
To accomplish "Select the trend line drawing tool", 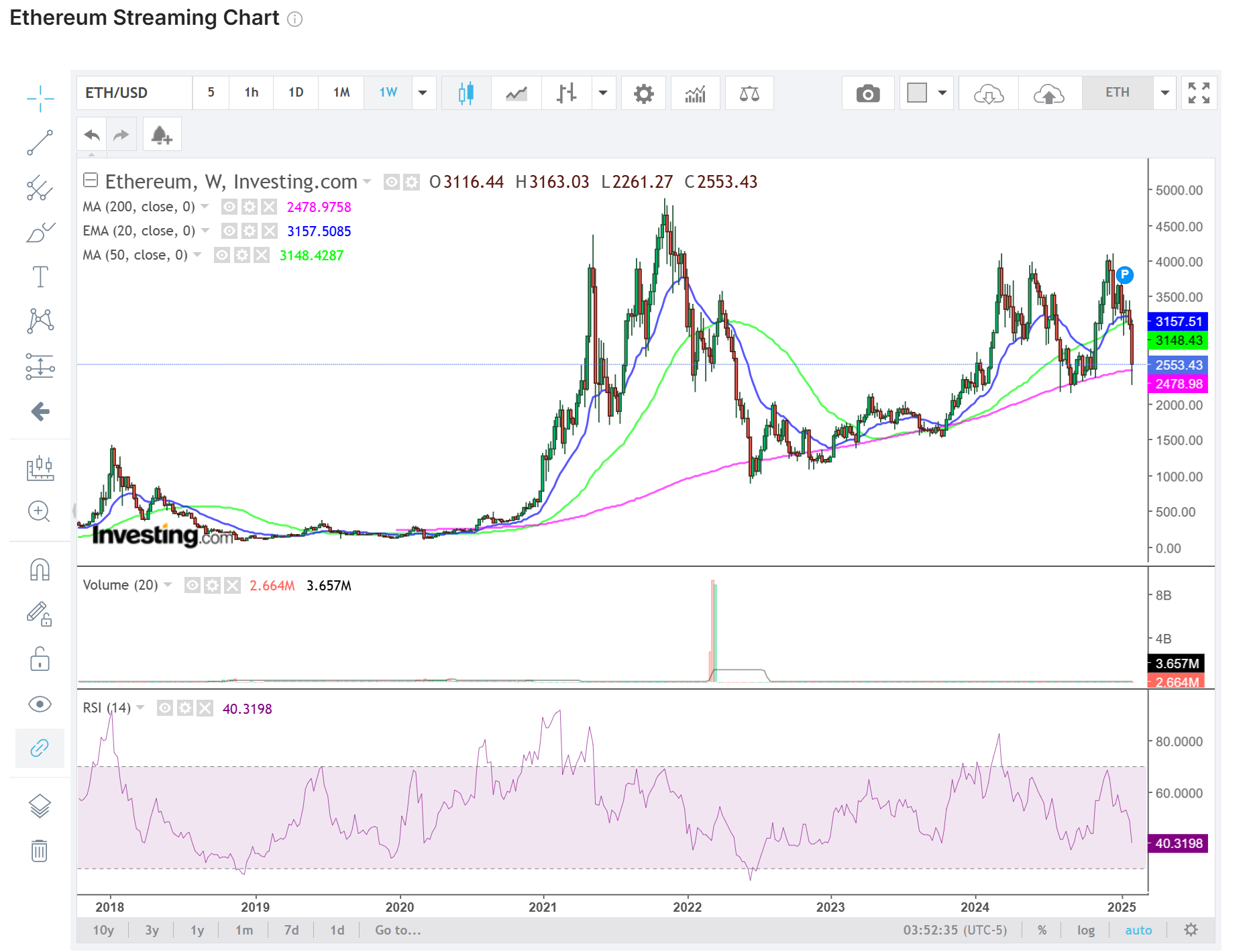I will click(40, 143).
